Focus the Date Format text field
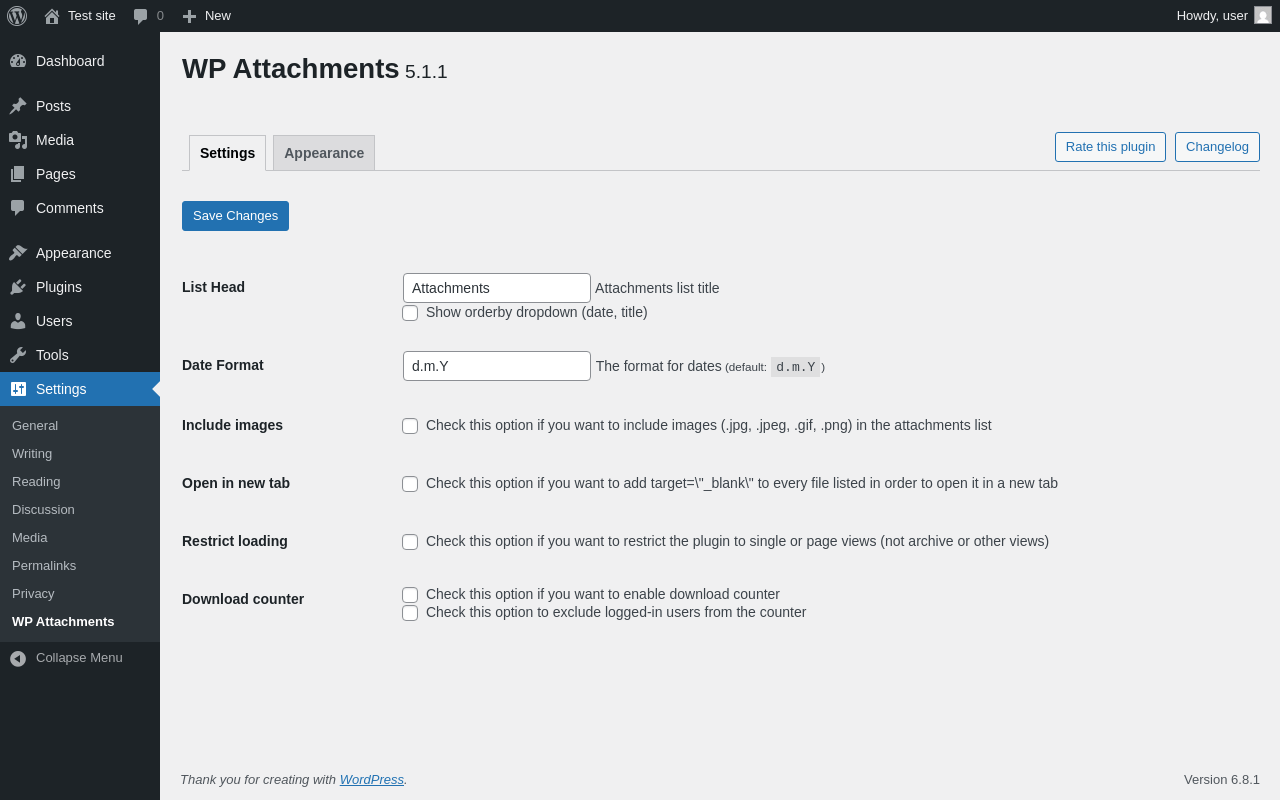 [497, 366]
